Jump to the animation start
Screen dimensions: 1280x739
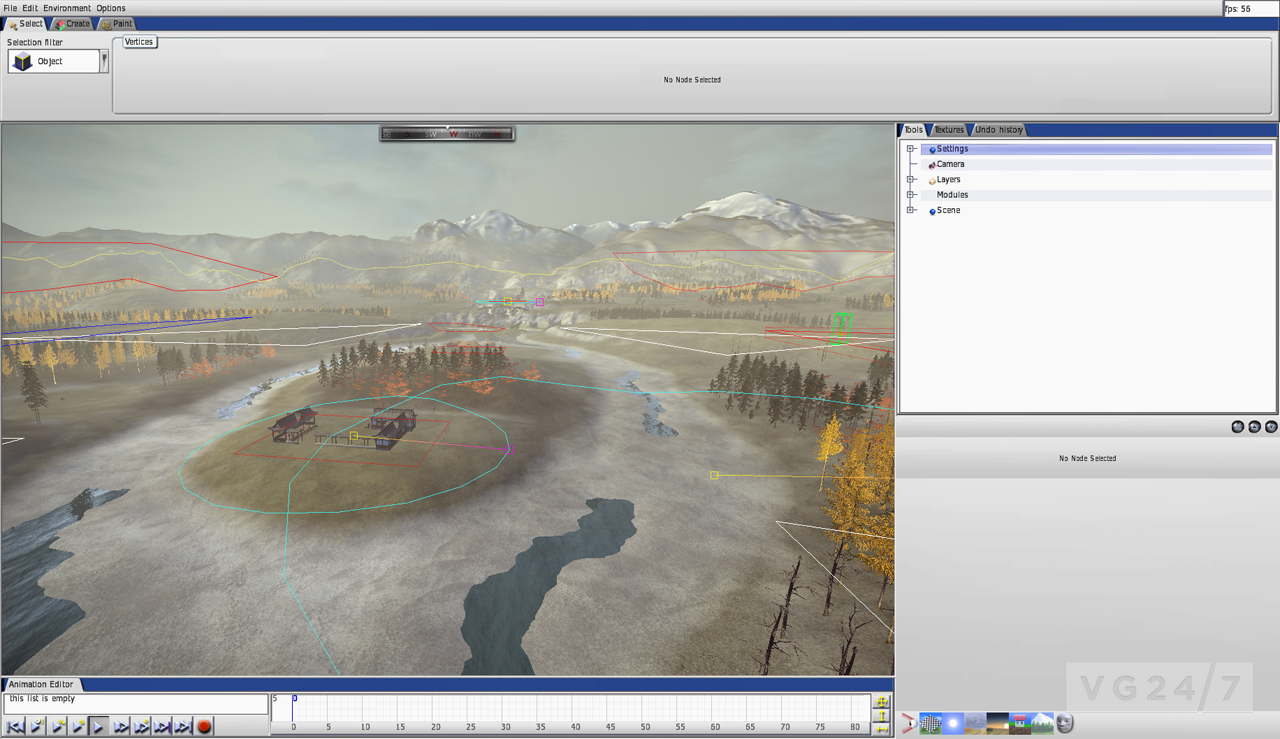(15, 727)
